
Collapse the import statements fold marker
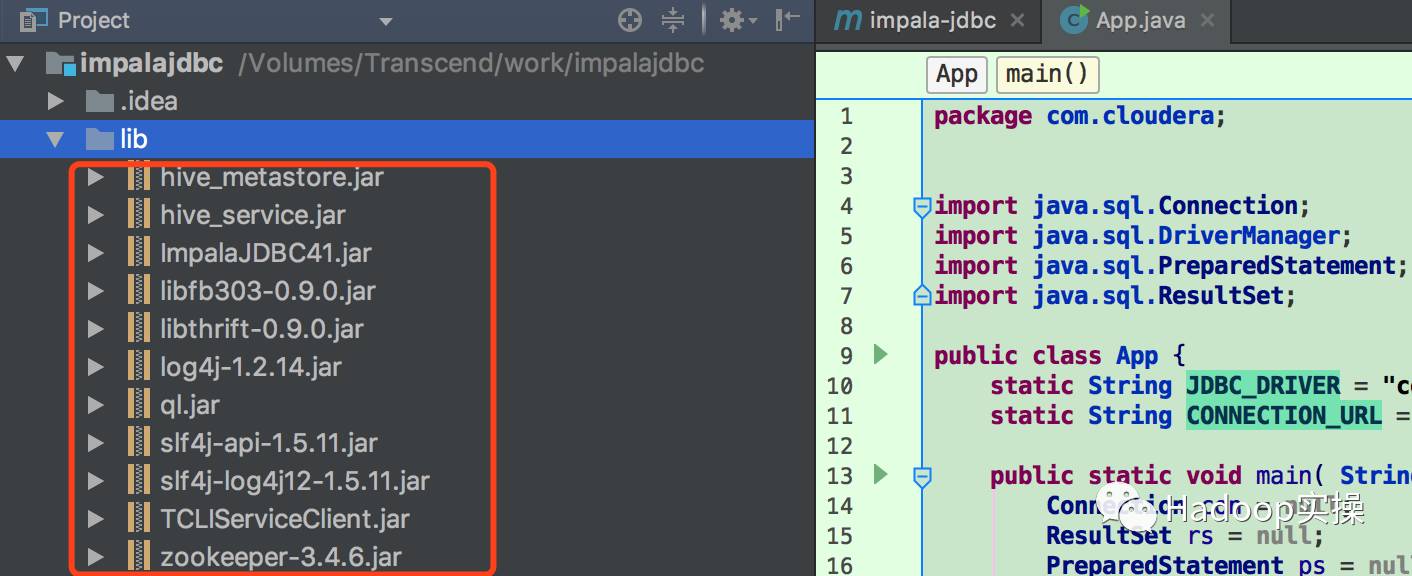(922, 207)
